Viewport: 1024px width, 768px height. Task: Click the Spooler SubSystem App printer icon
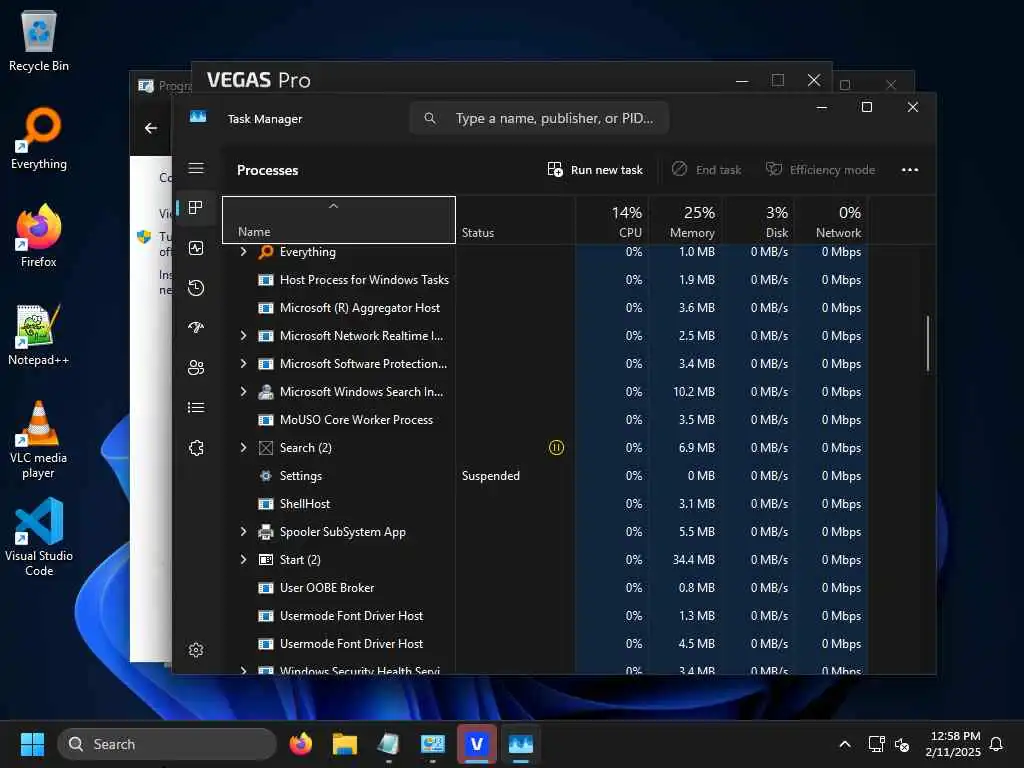(x=266, y=532)
